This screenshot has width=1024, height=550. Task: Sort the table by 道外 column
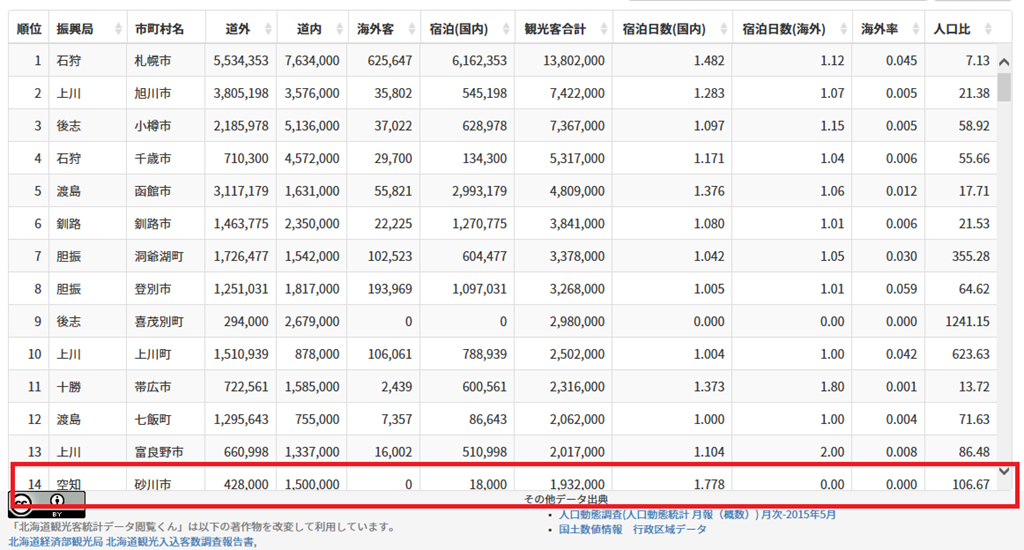click(240, 29)
